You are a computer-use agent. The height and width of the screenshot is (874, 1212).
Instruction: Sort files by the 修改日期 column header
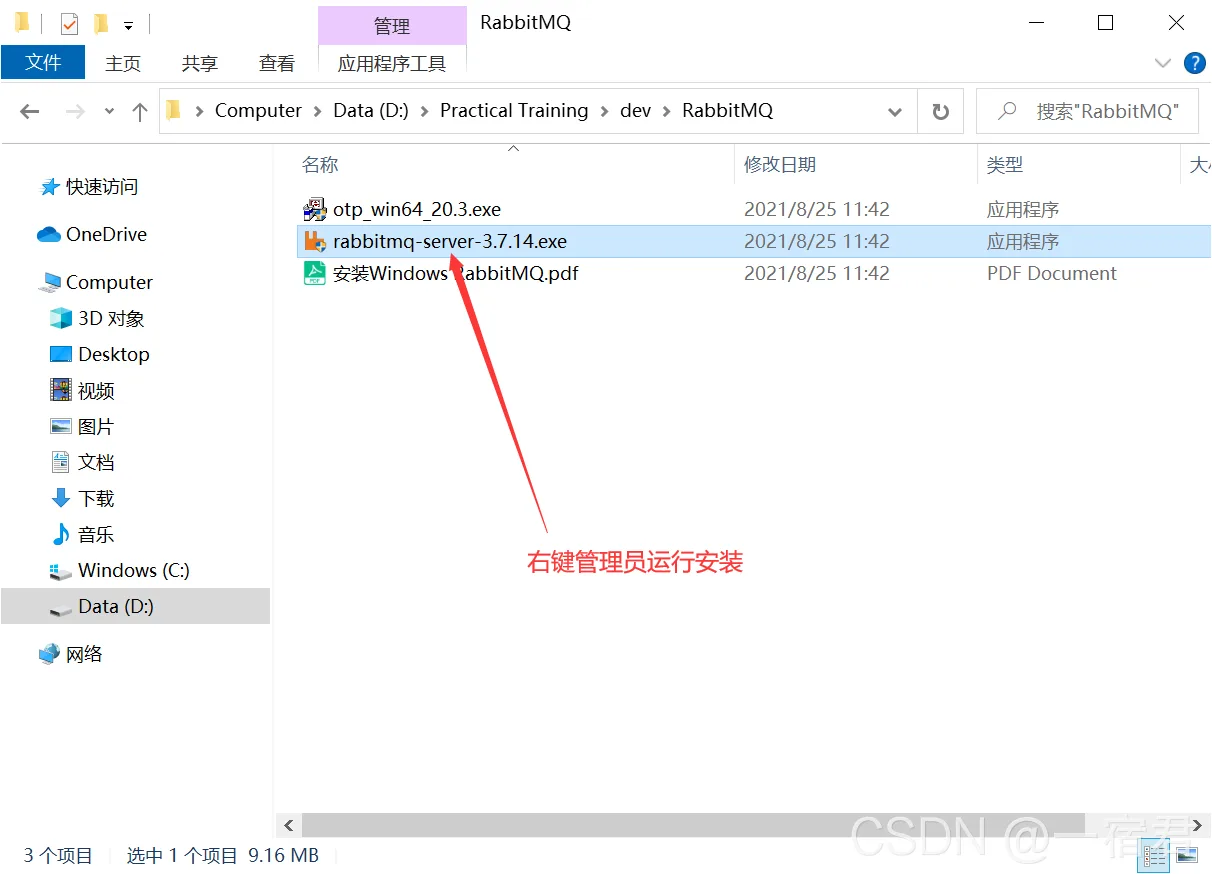(x=780, y=165)
